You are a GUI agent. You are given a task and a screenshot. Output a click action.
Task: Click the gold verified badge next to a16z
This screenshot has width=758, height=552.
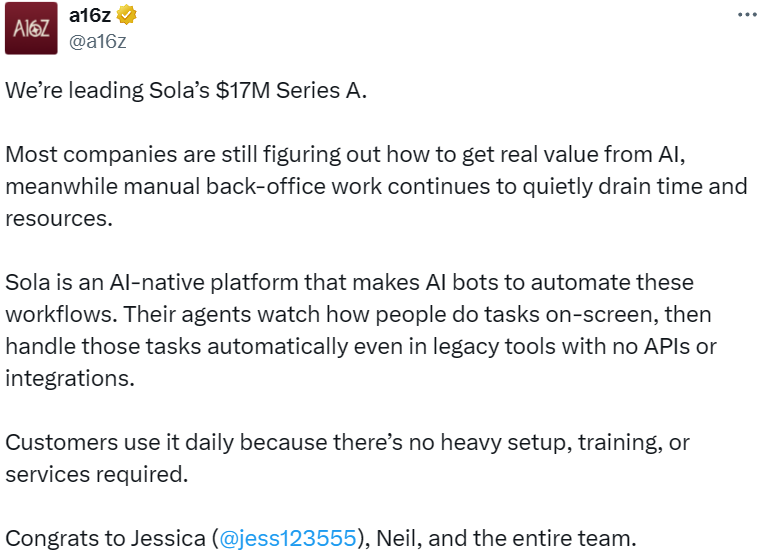point(127,16)
